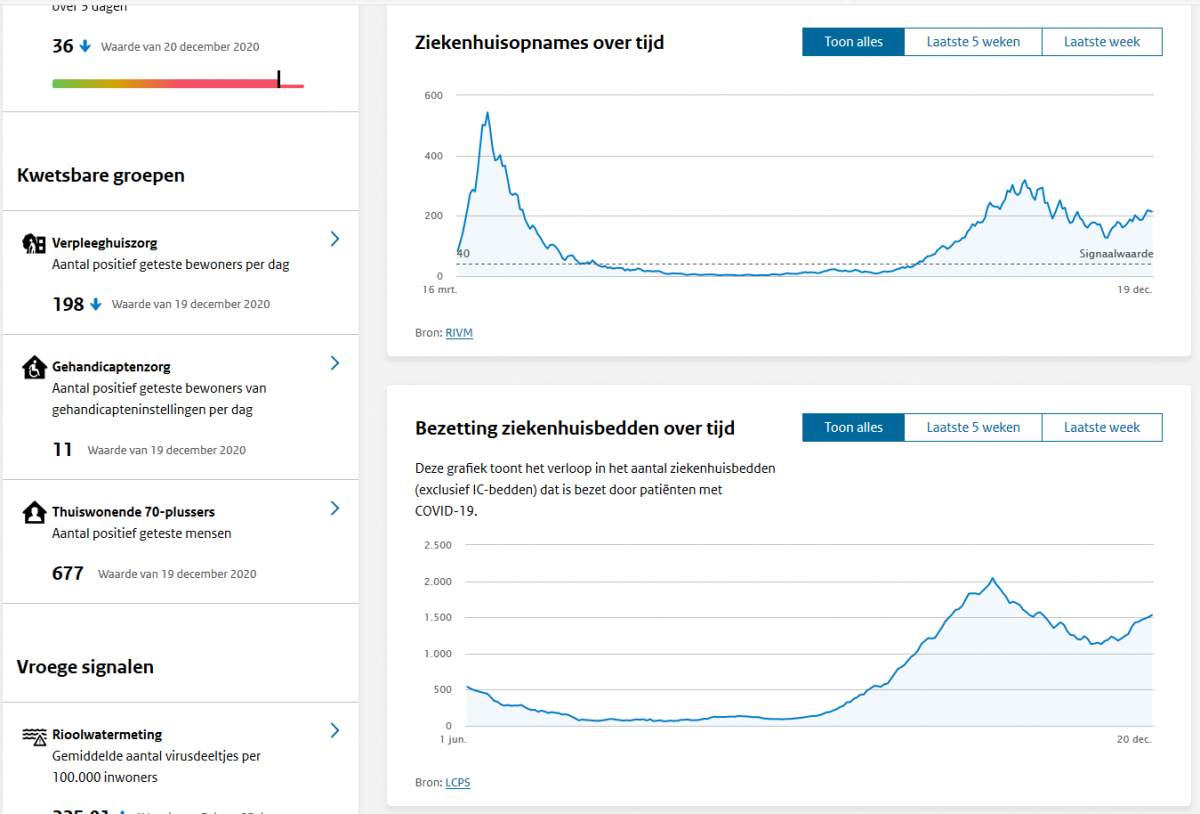Click the Gehandicaptenzorg wheelchair icon
Screen dimensions: 1200x814
pos(34,368)
